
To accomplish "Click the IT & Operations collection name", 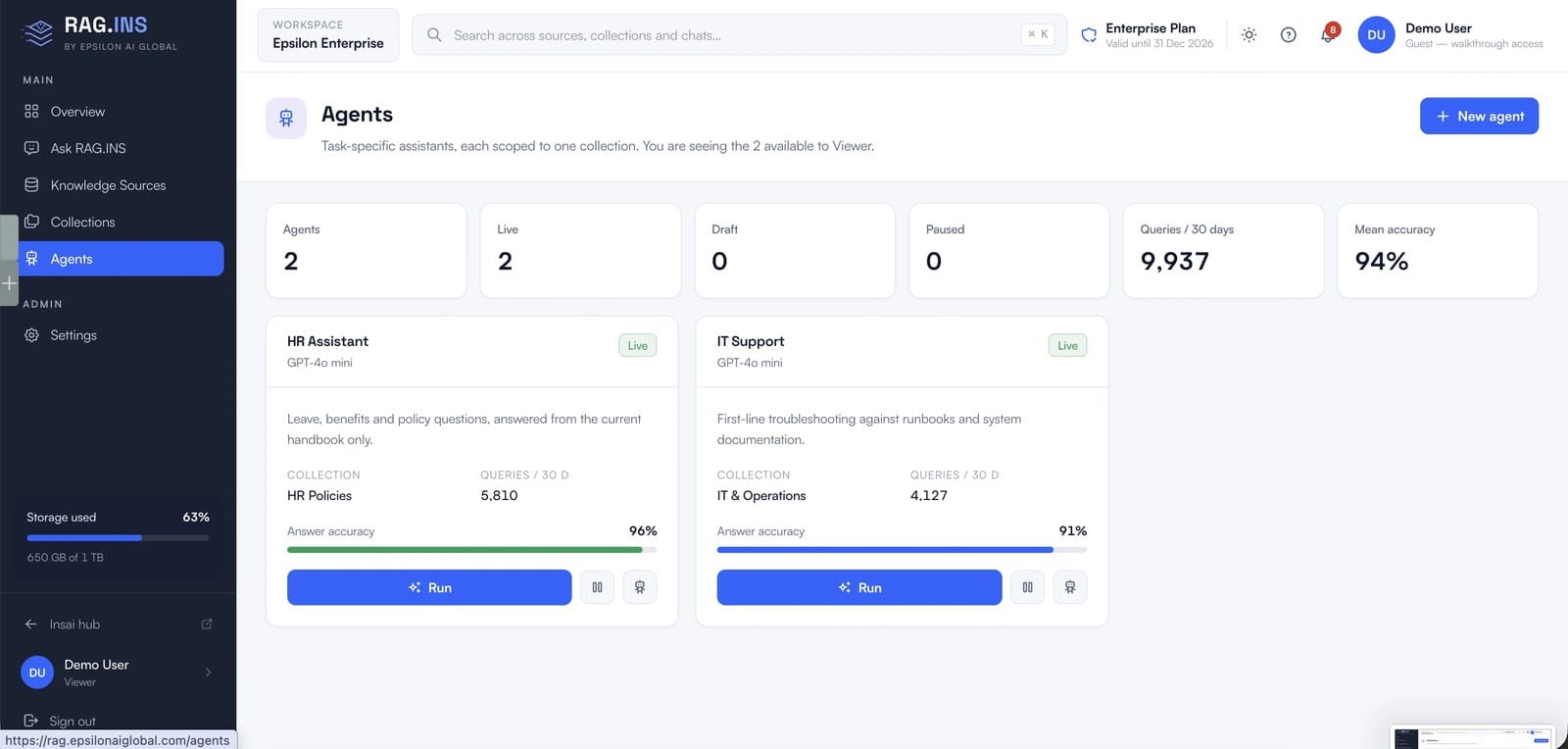I will tap(761, 496).
